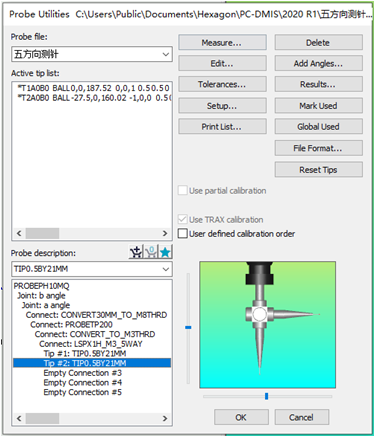375x437 pixels.
Task: Click the horizontal slider below the probe preview
Action: (x=267, y=396)
